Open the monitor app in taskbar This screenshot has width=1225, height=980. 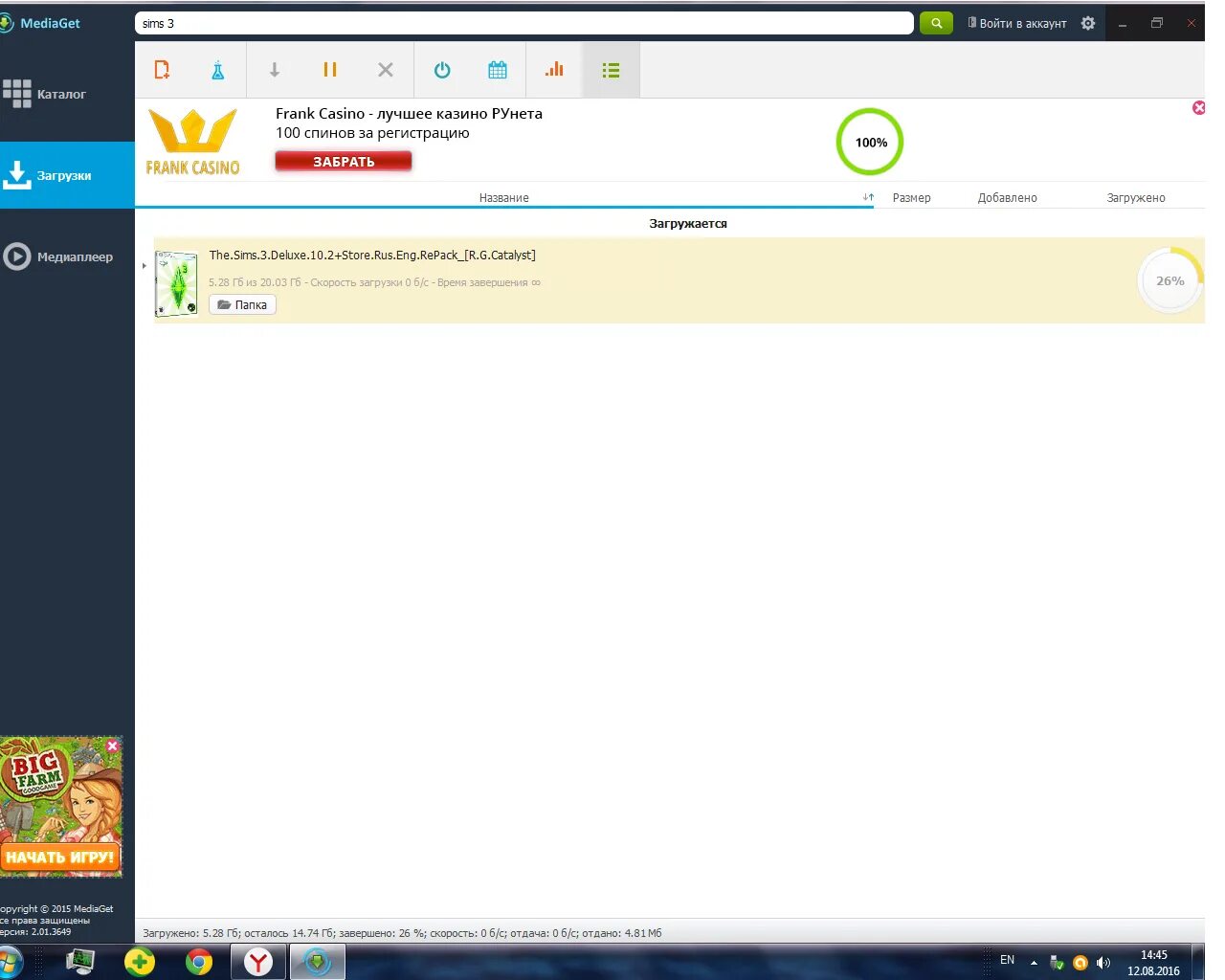coord(80,962)
